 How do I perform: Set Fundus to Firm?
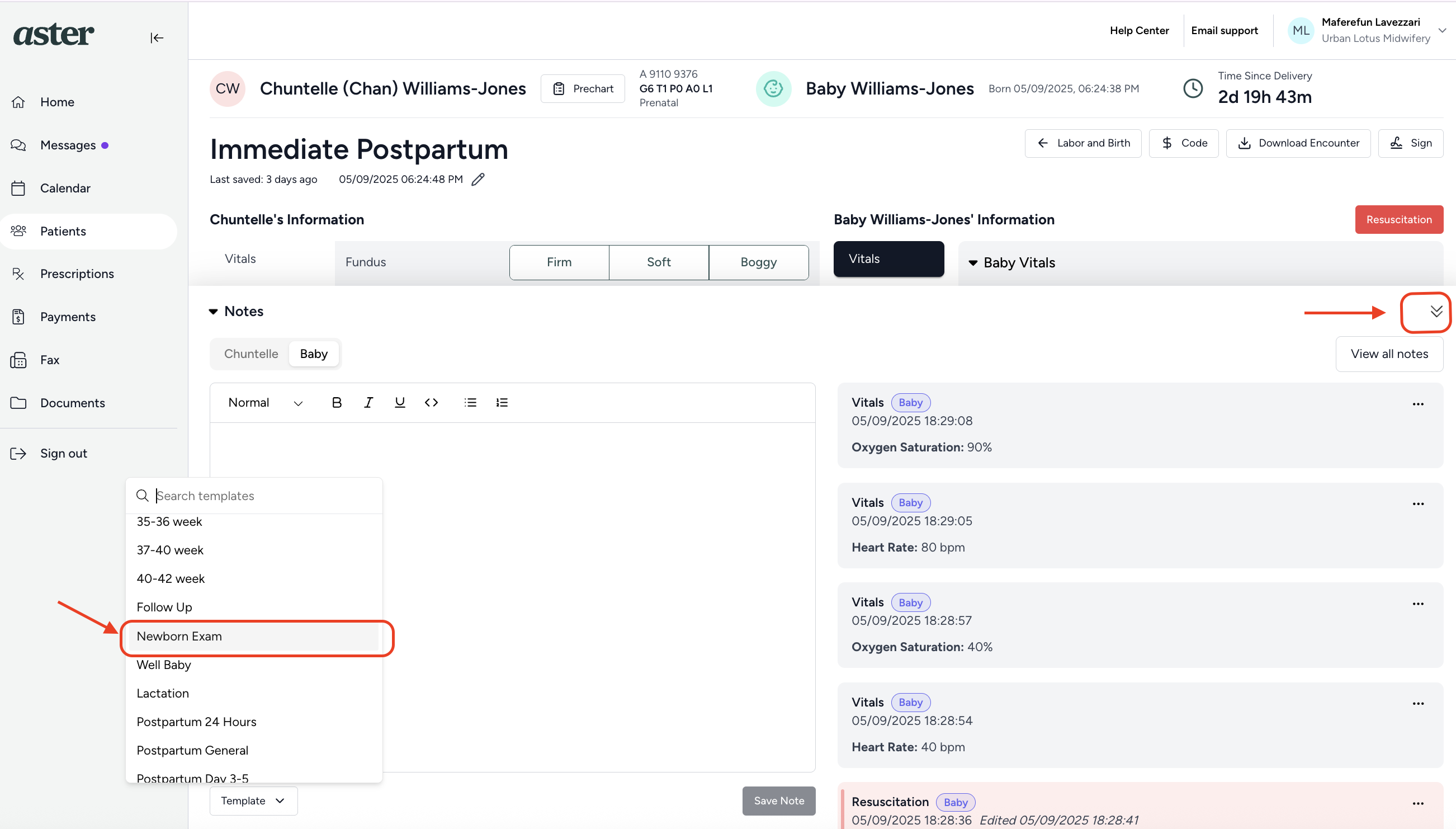(x=559, y=262)
